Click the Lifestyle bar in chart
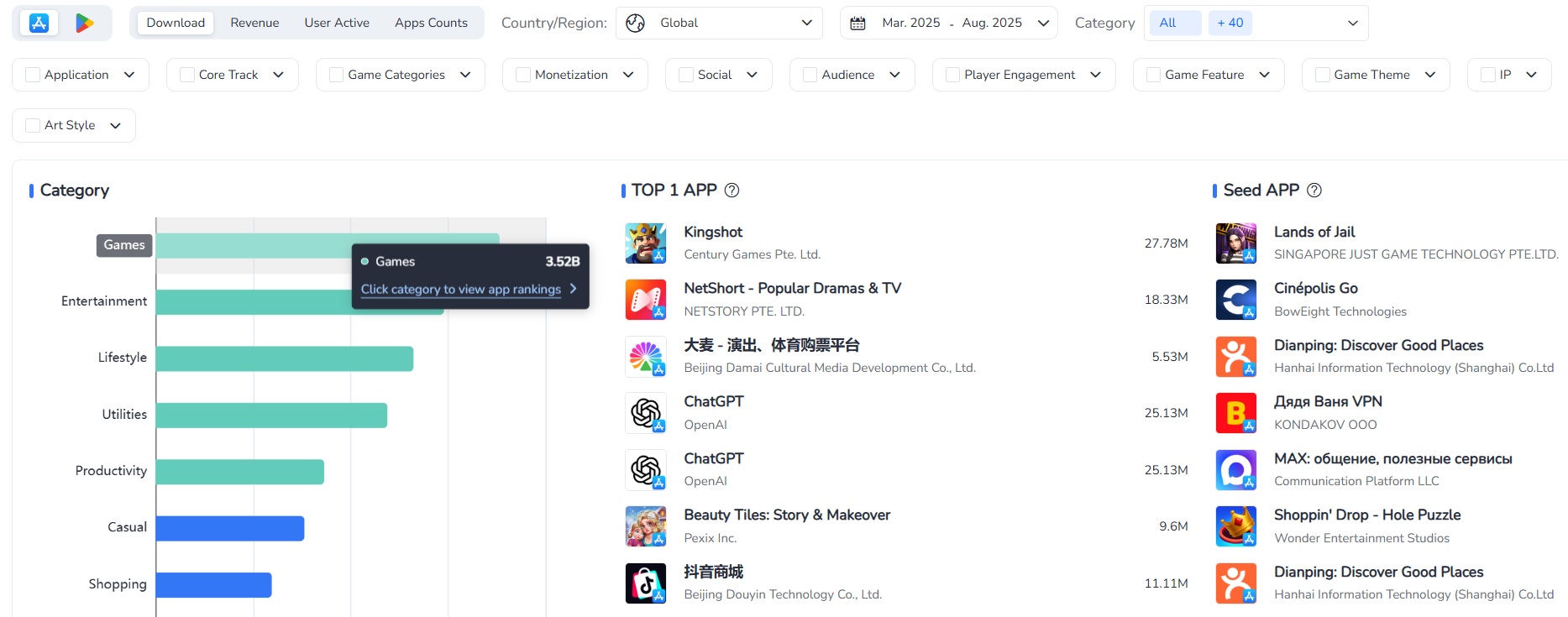 pos(285,358)
